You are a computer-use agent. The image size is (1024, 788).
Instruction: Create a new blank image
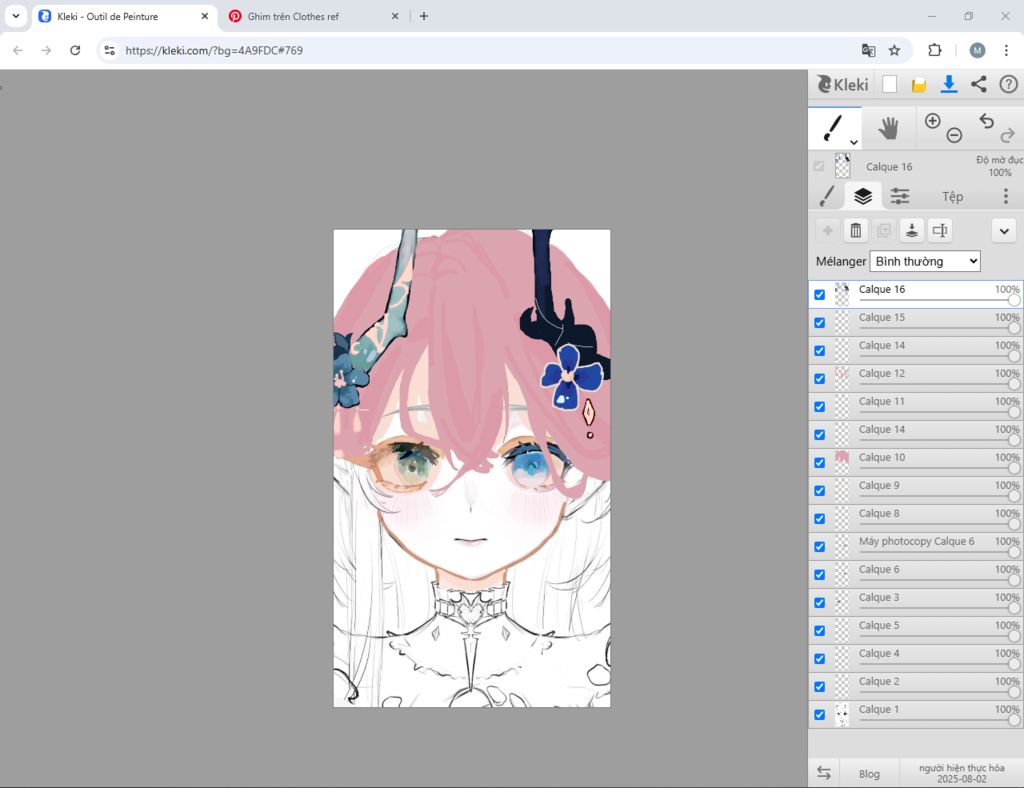point(889,84)
